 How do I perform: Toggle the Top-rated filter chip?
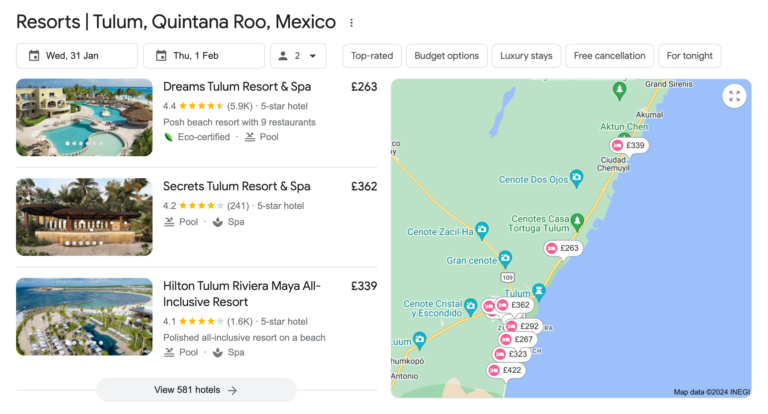372,56
